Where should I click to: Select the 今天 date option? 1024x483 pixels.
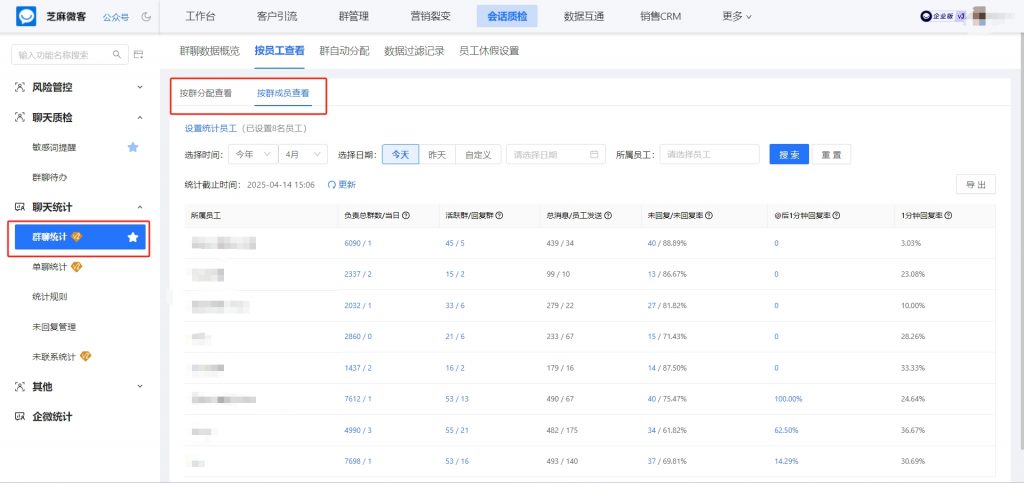pos(400,155)
